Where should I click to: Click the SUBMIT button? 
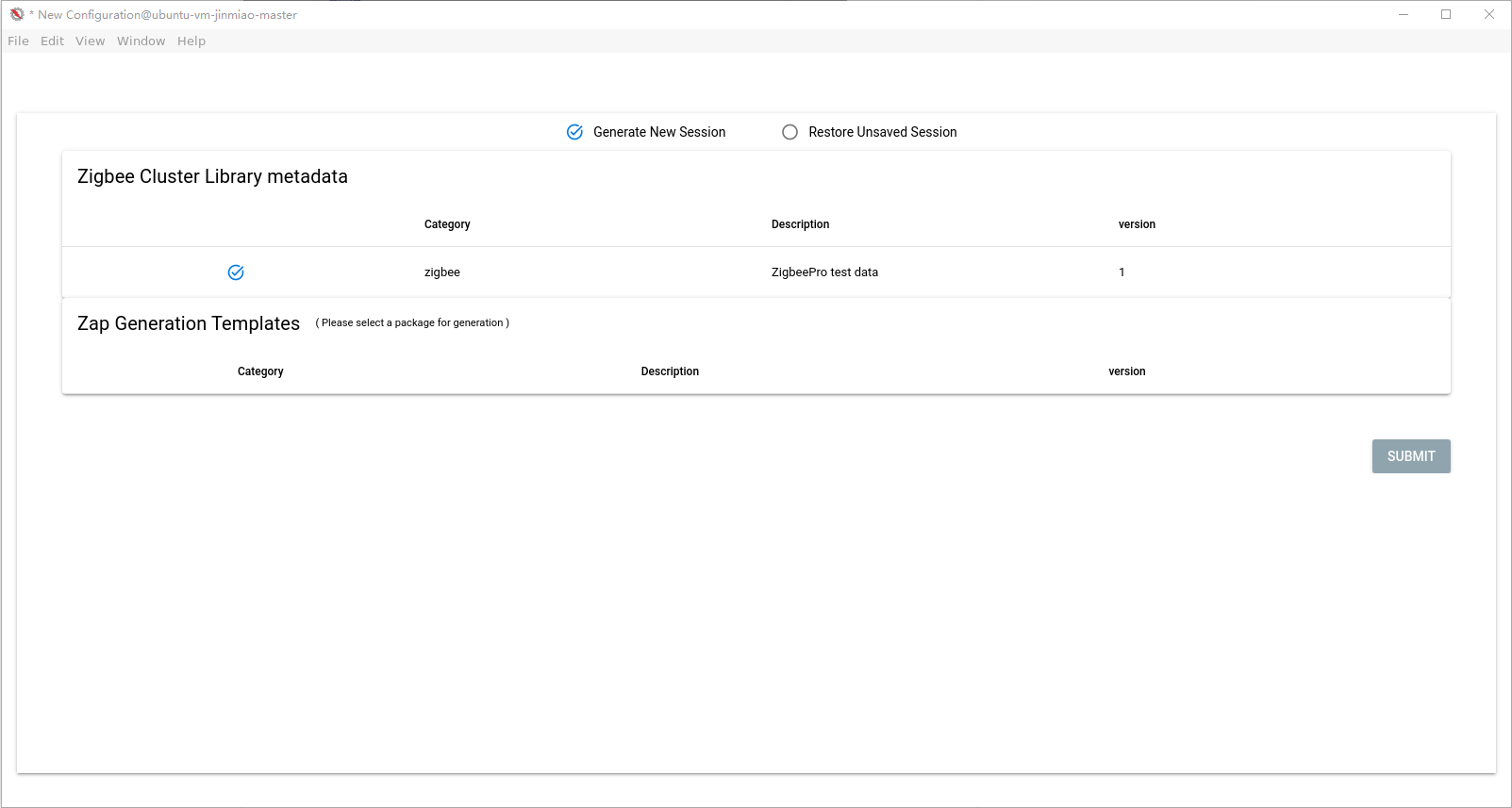(1411, 456)
